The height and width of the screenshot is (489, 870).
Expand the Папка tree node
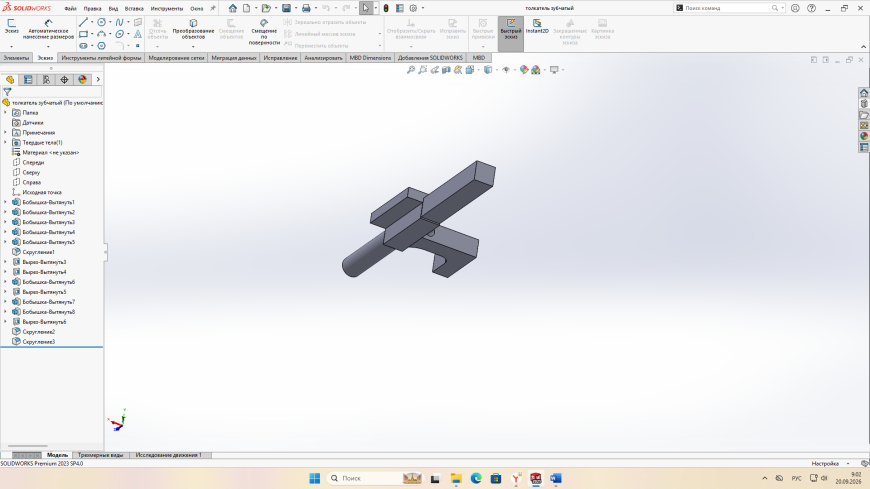(6, 113)
